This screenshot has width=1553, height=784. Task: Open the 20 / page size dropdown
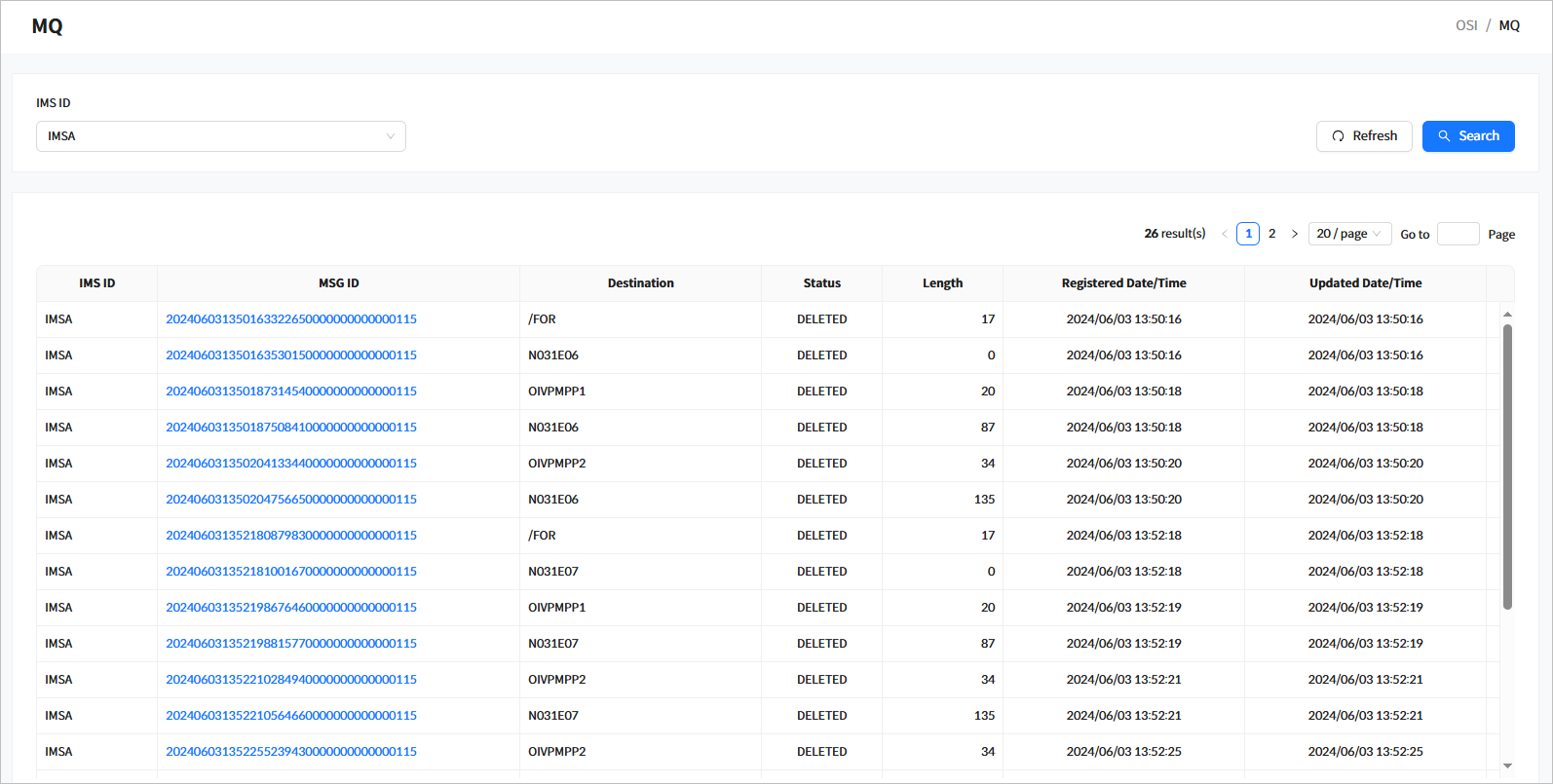click(x=1348, y=234)
